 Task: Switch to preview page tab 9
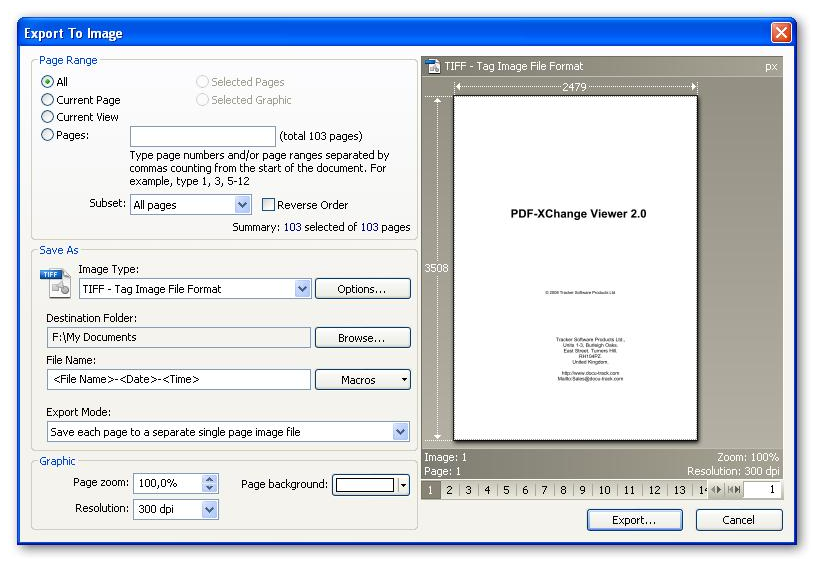(x=582, y=490)
